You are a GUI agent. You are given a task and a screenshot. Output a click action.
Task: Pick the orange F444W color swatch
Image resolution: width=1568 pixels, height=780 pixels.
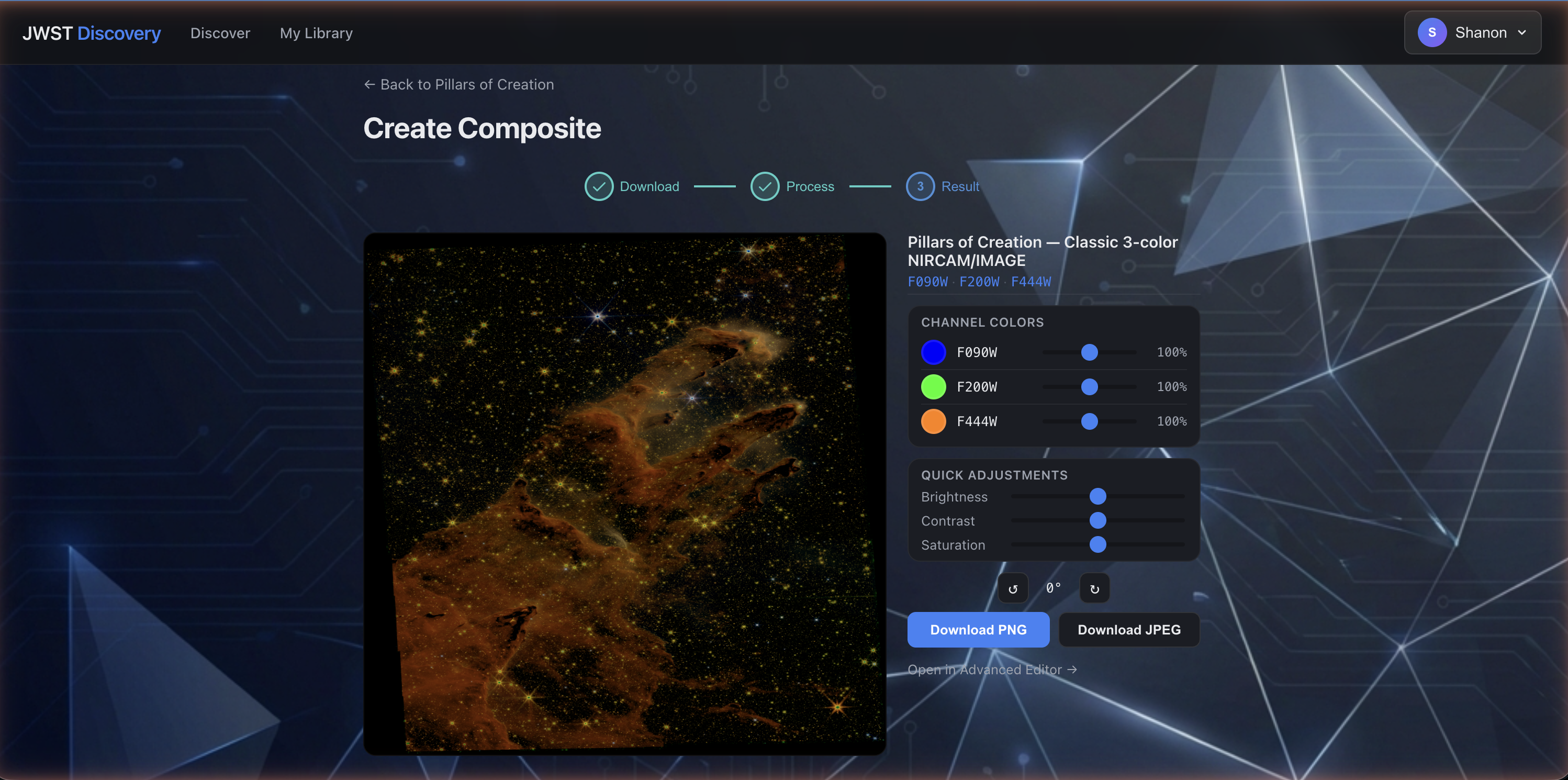tap(933, 421)
